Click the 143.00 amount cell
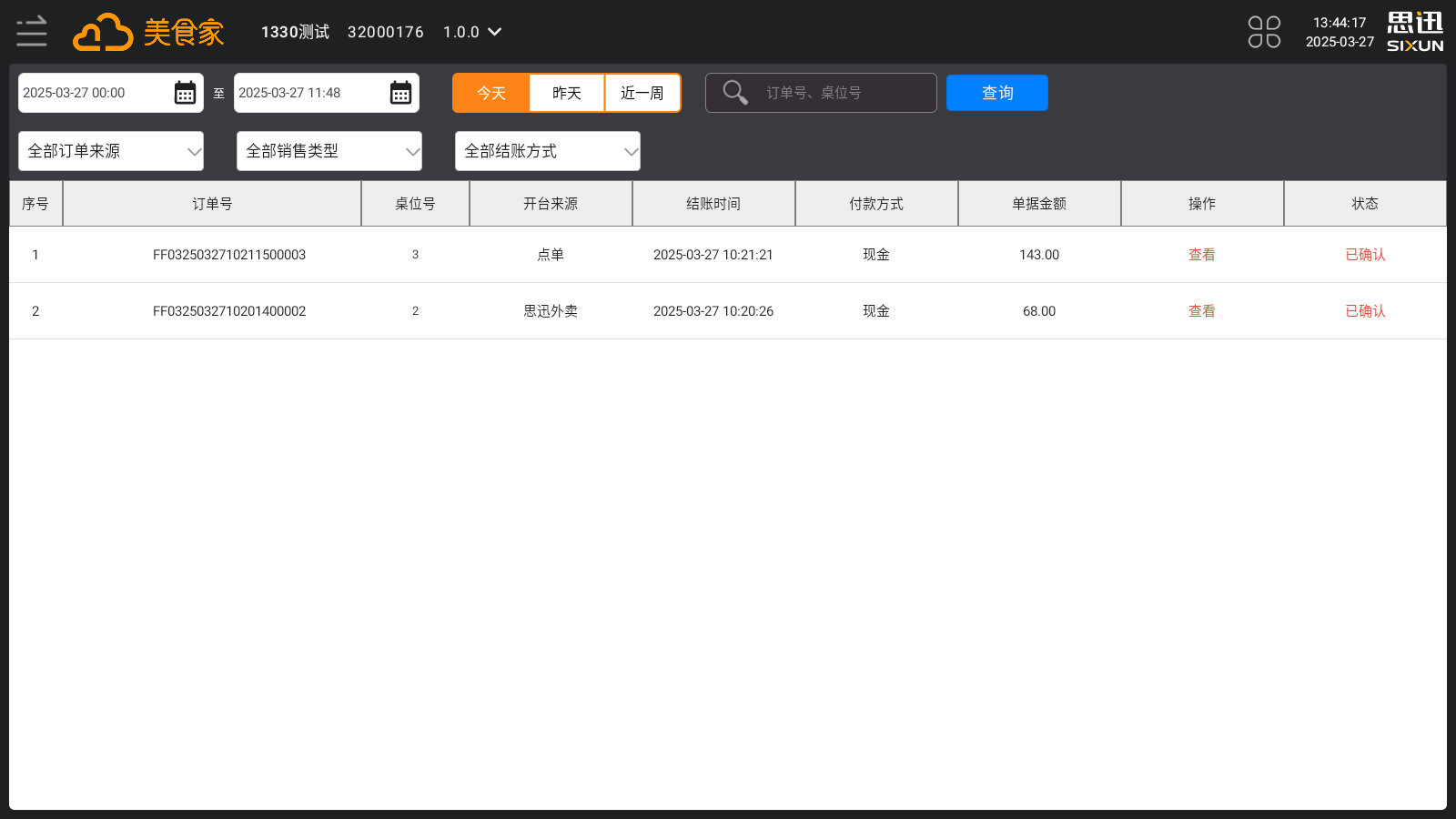 [x=1039, y=255]
